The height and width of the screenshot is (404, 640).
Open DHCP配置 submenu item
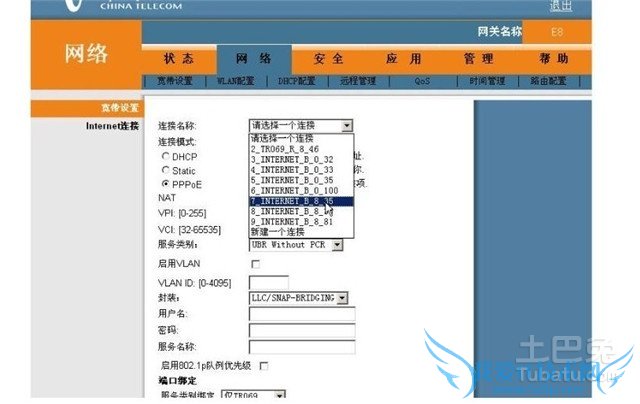click(x=297, y=81)
